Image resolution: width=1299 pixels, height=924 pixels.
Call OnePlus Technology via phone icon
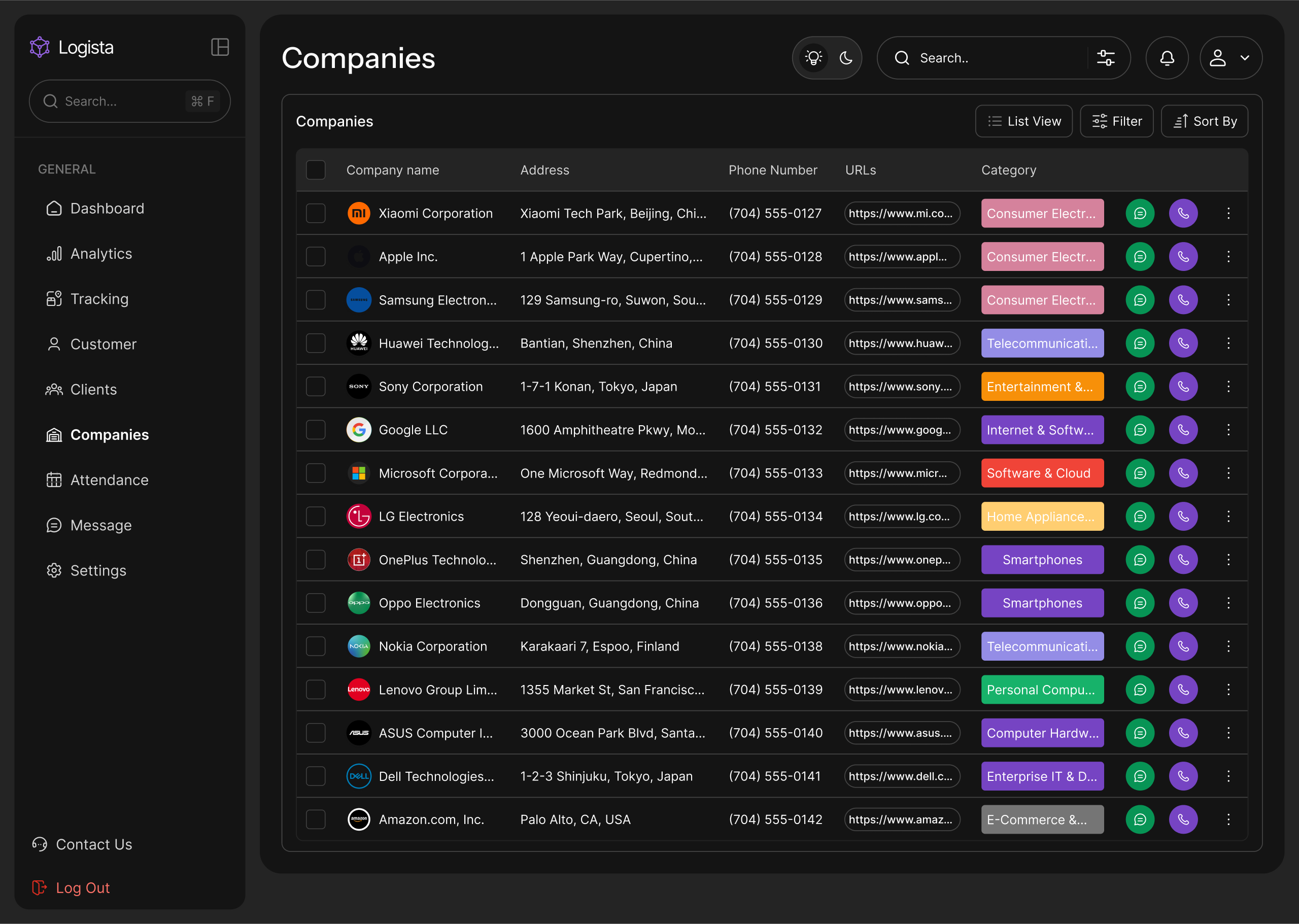[x=1183, y=559]
